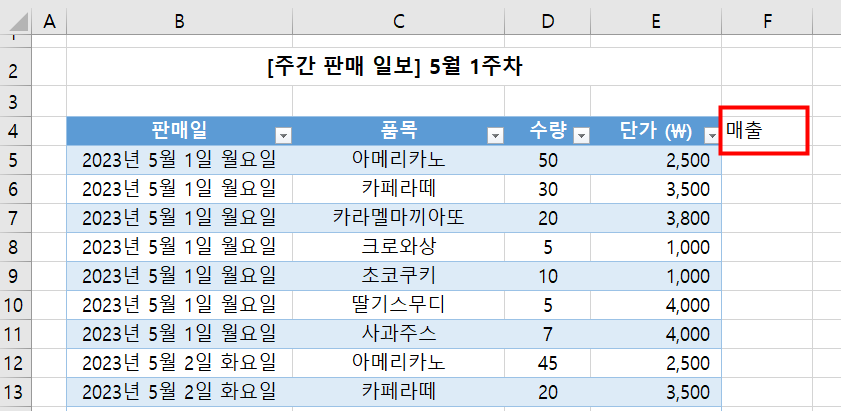Click the 품목 header cell
The image size is (841, 411).
point(399,131)
